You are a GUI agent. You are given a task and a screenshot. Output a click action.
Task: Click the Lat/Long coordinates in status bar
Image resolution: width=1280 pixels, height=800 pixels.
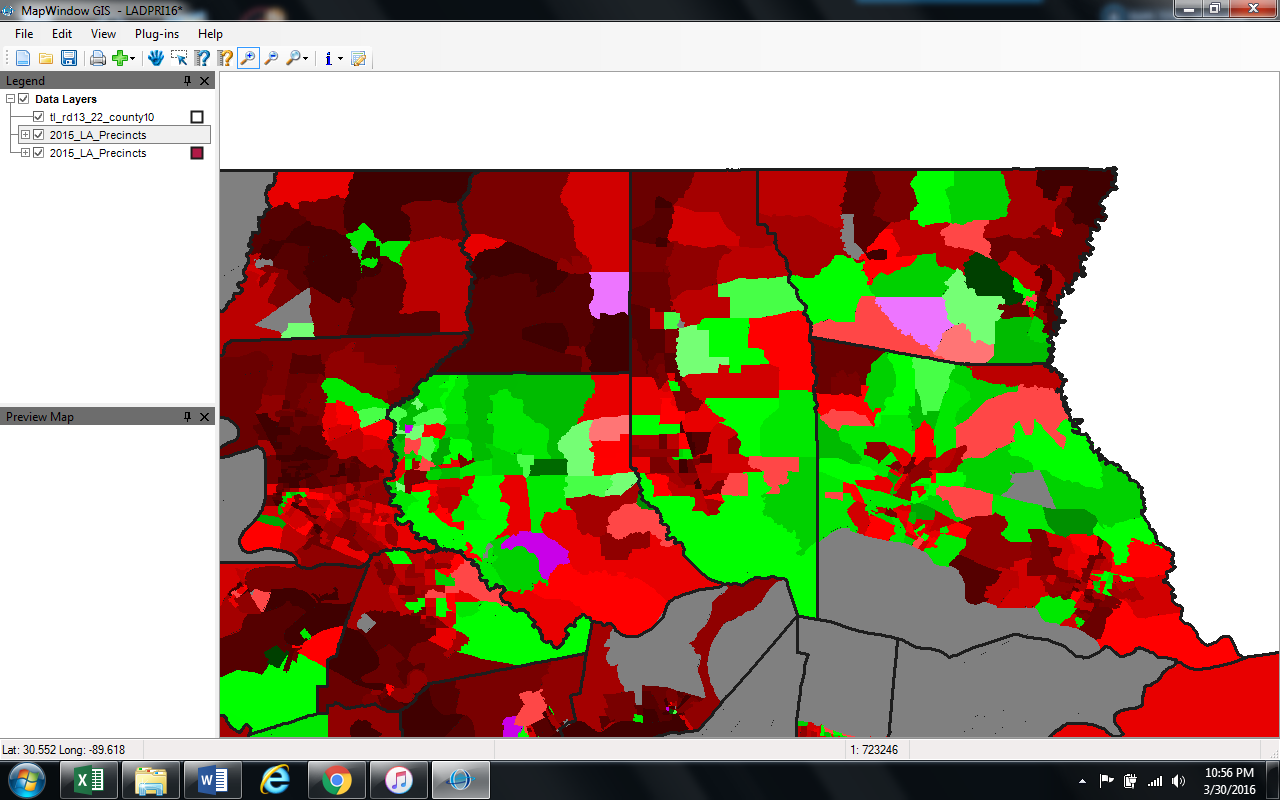64,750
